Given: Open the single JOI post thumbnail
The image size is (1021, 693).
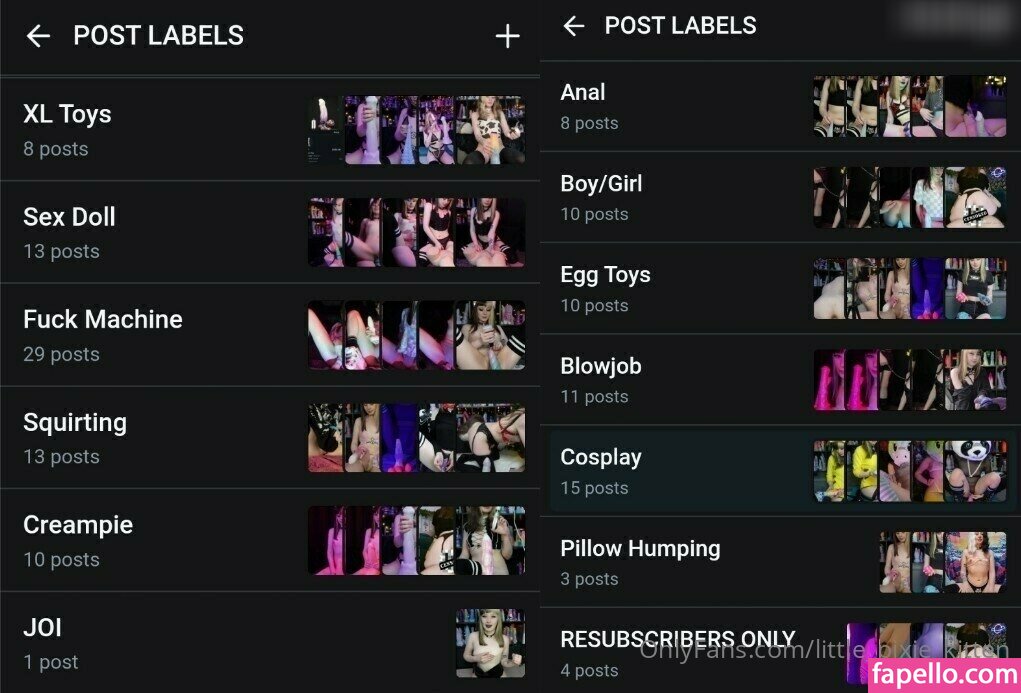Looking at the screenshot, I should pos(490,643).
